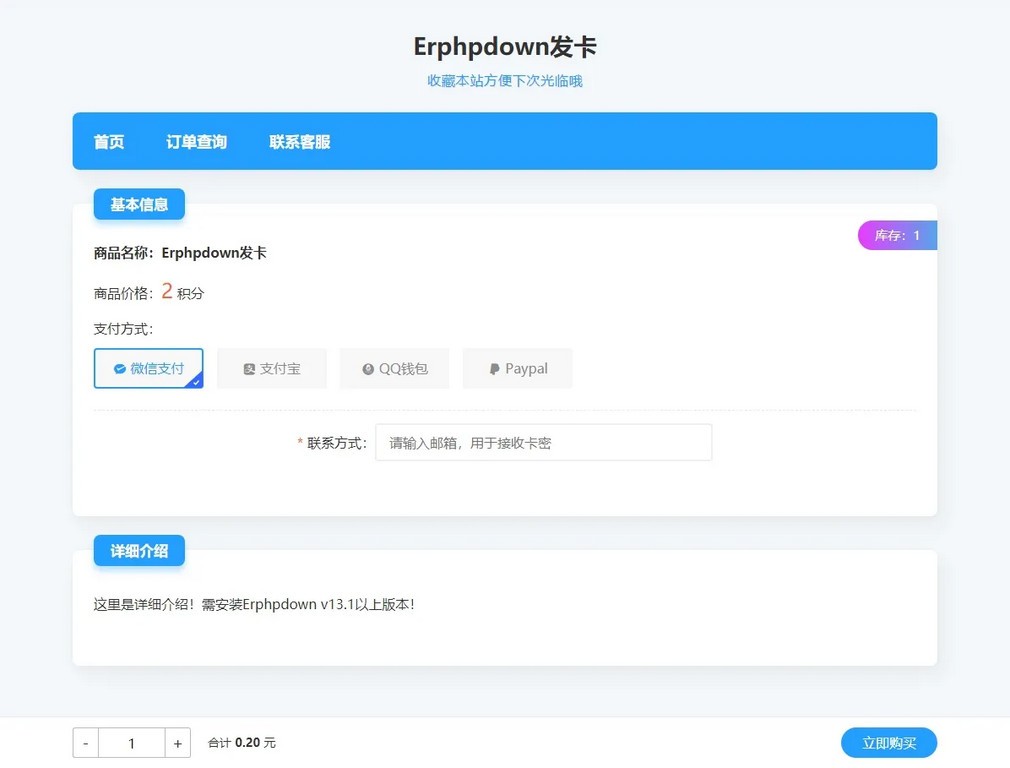1010x768 pixels.
Task: Open the 首页 navigation item
Action: (109, 142)
